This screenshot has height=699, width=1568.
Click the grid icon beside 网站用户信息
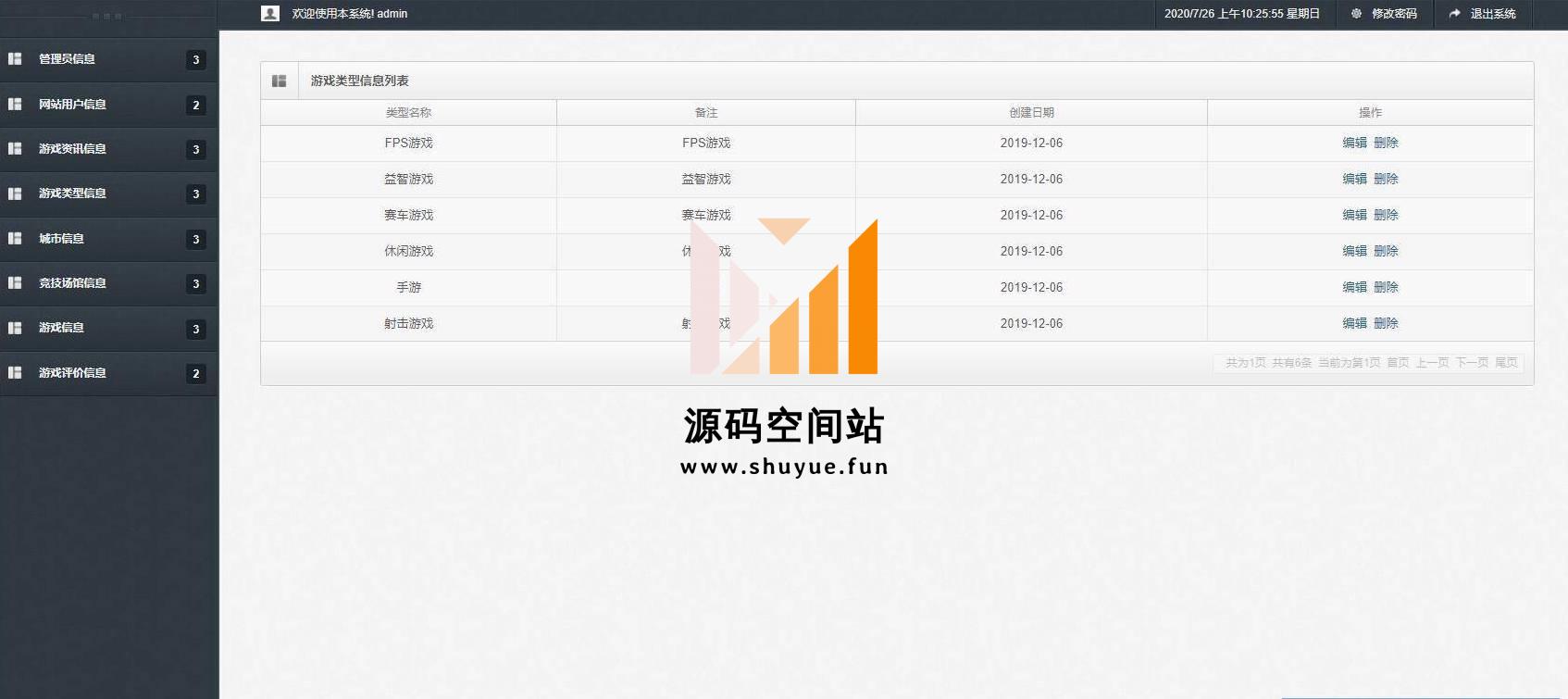click(15, 105)
